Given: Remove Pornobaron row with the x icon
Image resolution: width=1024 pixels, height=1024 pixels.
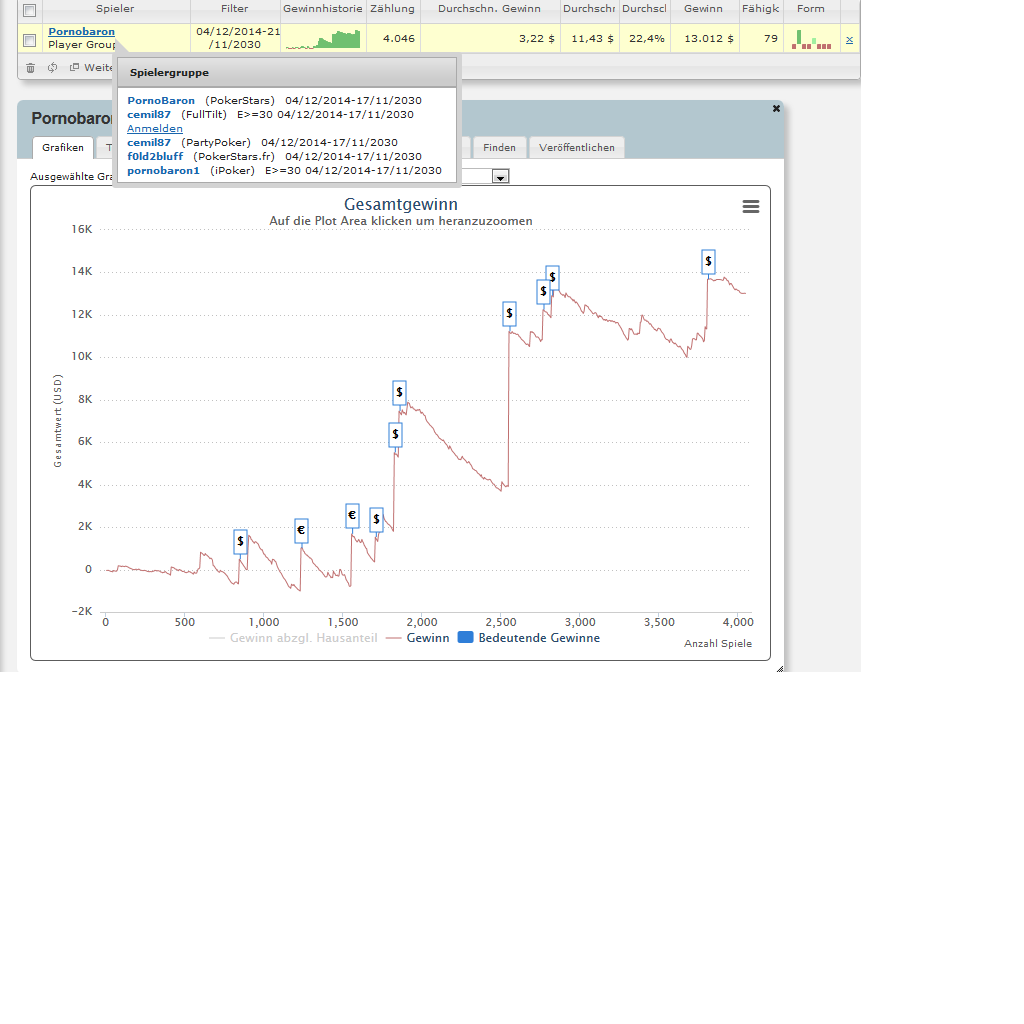Looking at the screenshot, I should coord(849,40).
